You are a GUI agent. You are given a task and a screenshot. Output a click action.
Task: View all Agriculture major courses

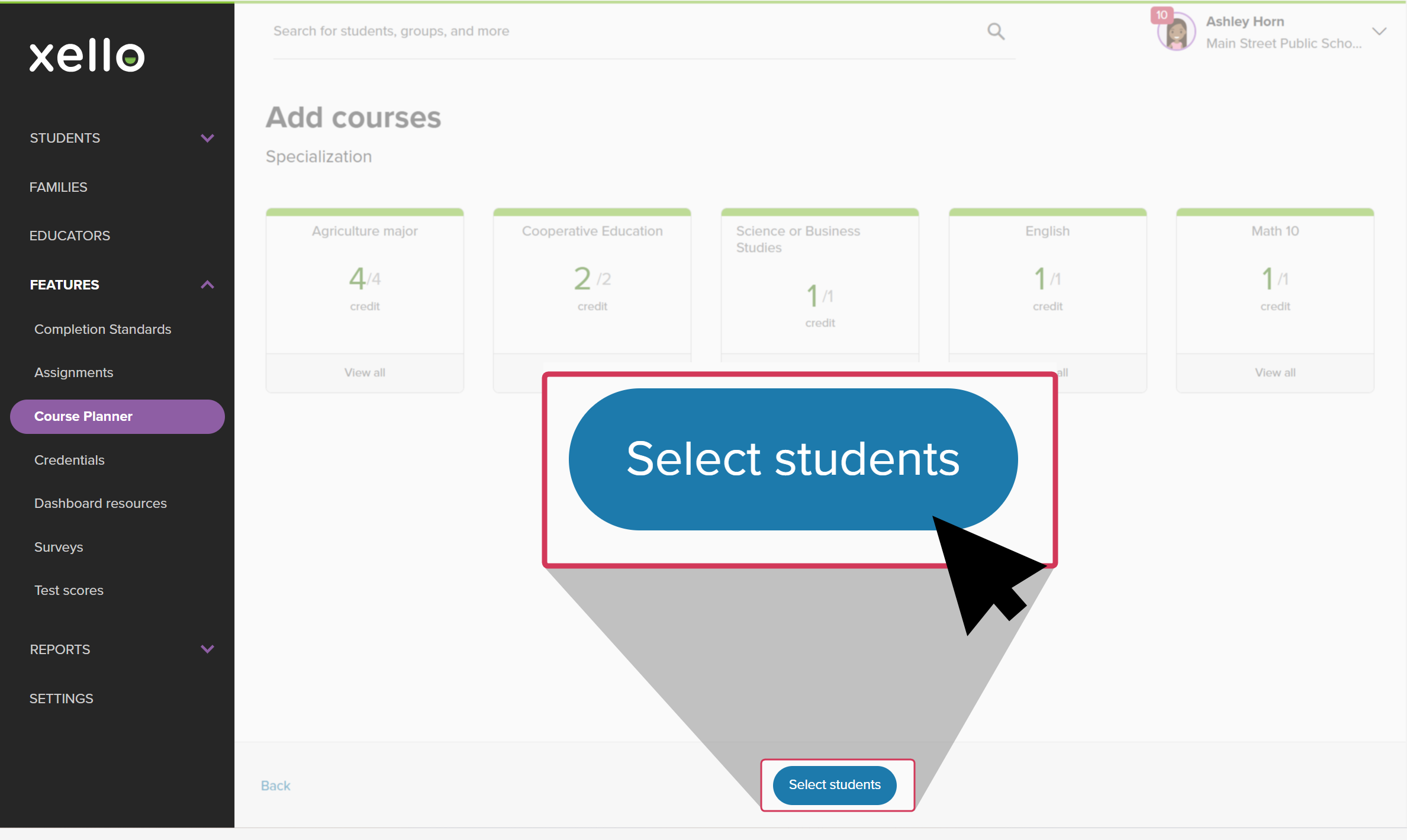point(365,372)
